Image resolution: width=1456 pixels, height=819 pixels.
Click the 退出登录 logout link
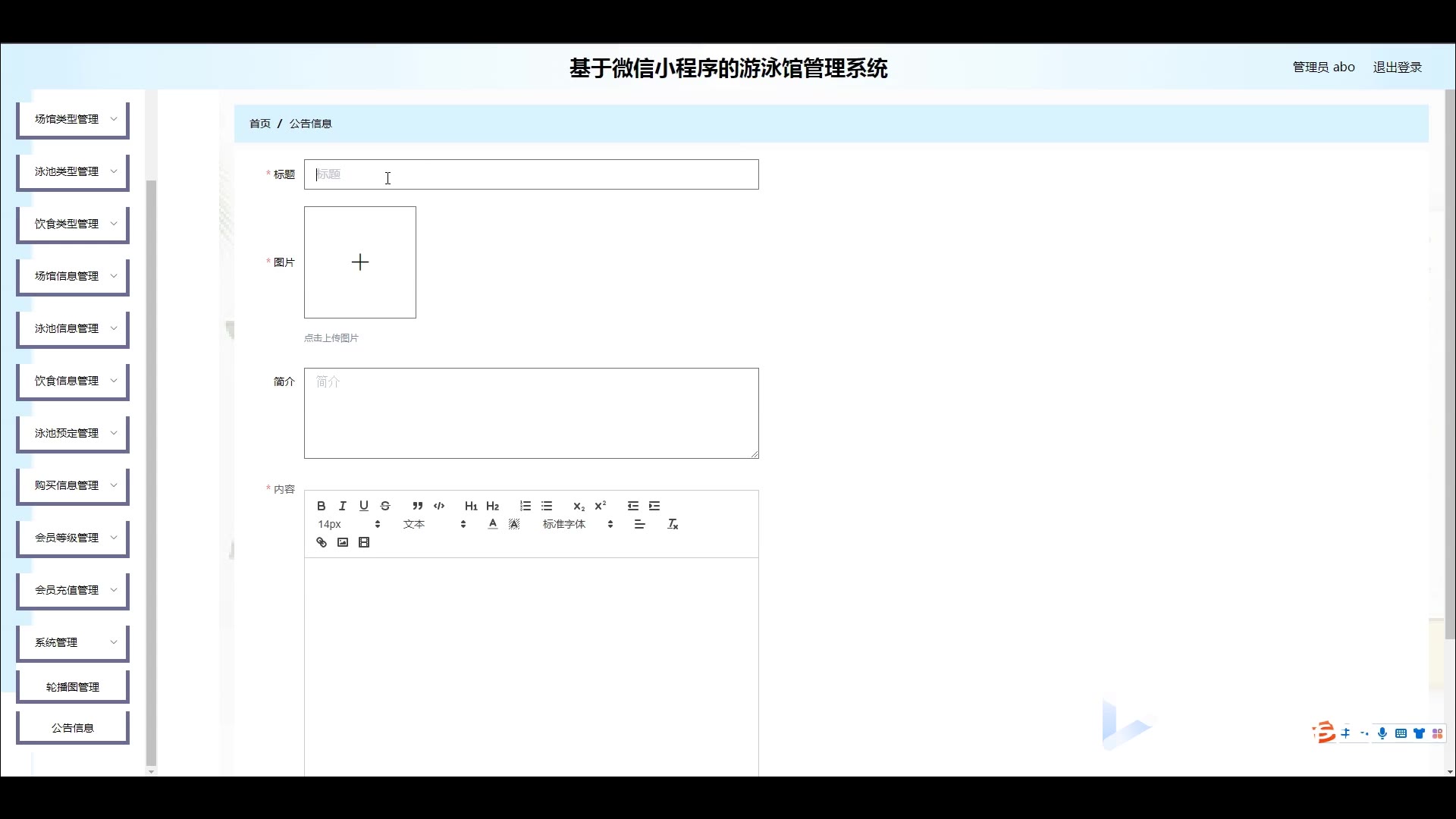(x=1398, y=67)
